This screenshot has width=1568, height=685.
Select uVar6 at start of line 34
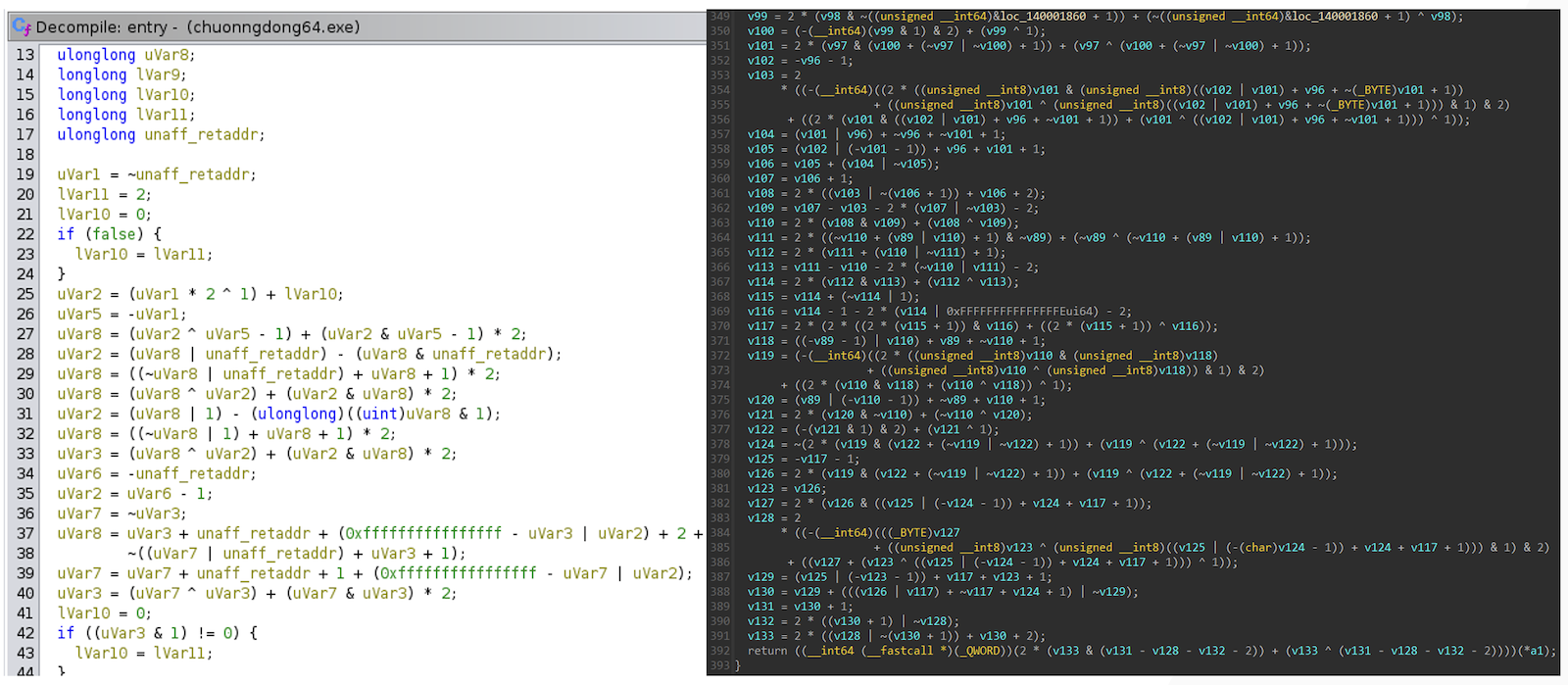[x=78, y=473]
